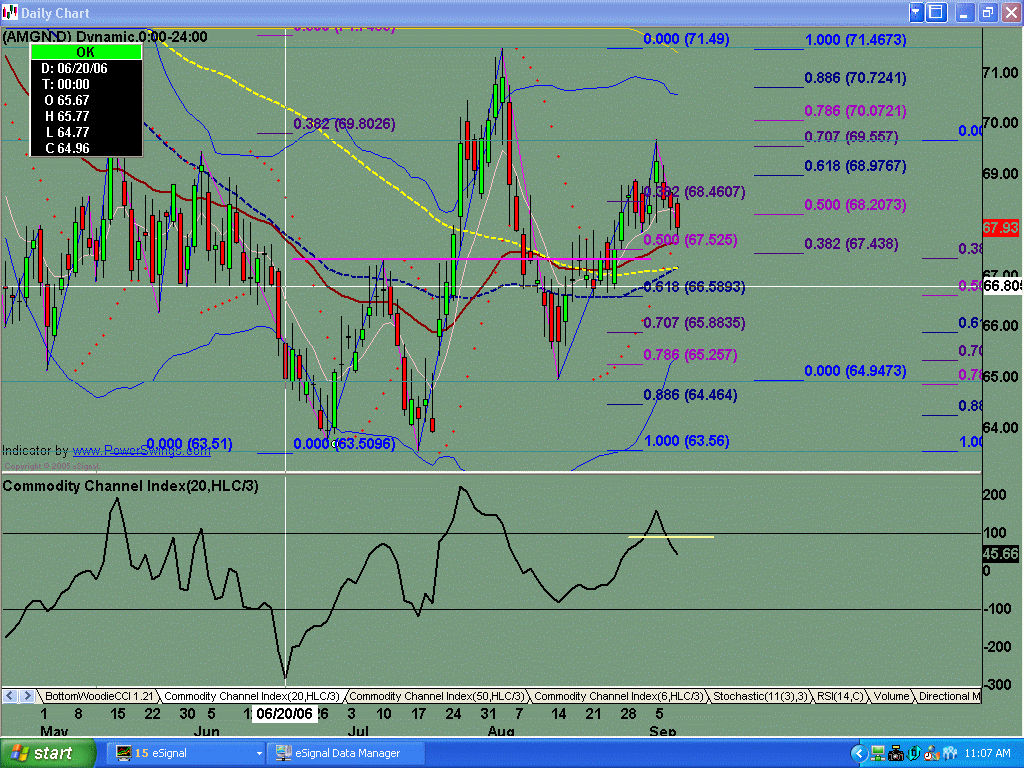Click the 0.618 (68.9767) Fibonacci label
The image size is (1024, 768).
(x=856, y=166)
